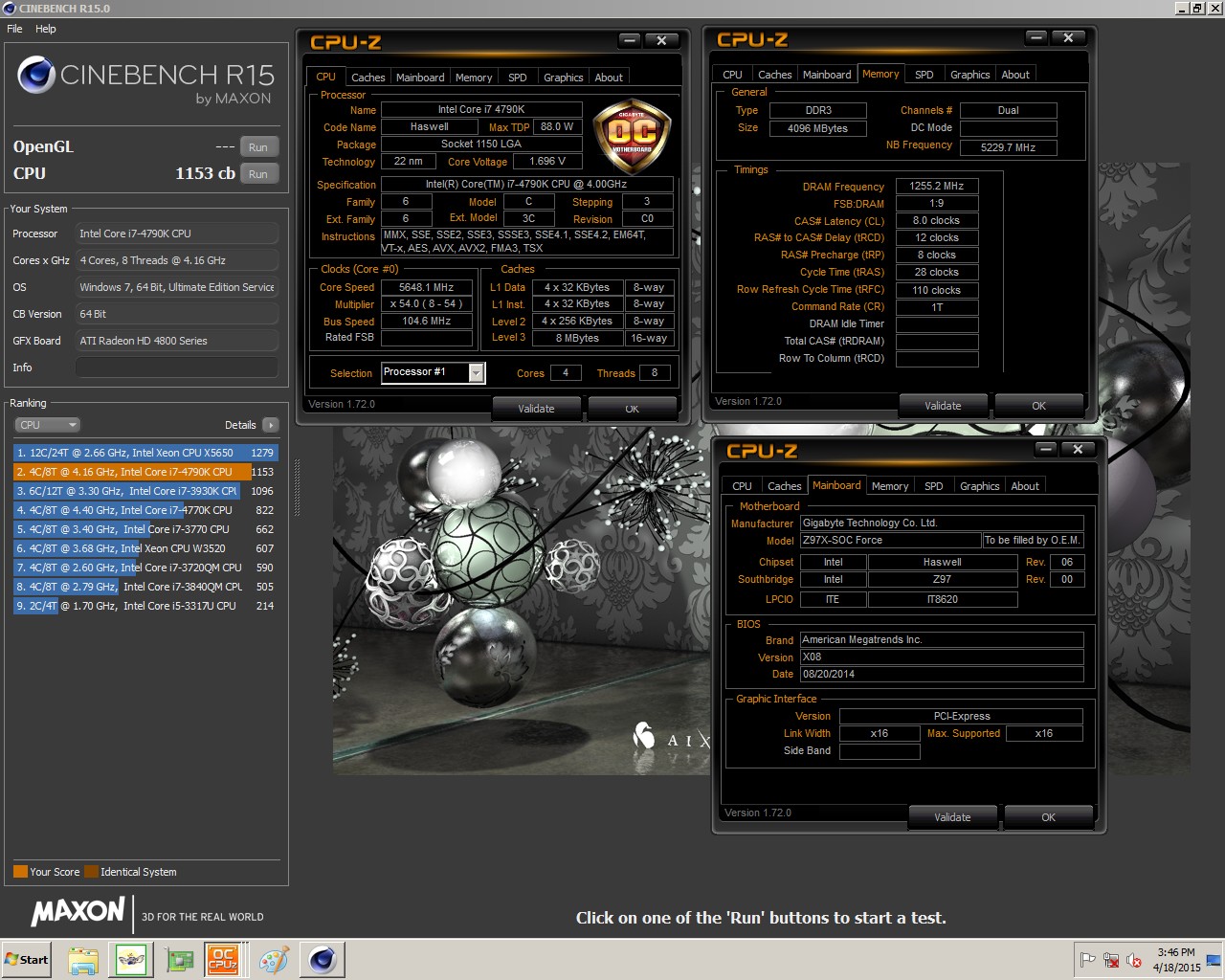Open CPU tab in Memory CPU-Z window
This screenshot has height=980, width=1225.
coord(732,75)
